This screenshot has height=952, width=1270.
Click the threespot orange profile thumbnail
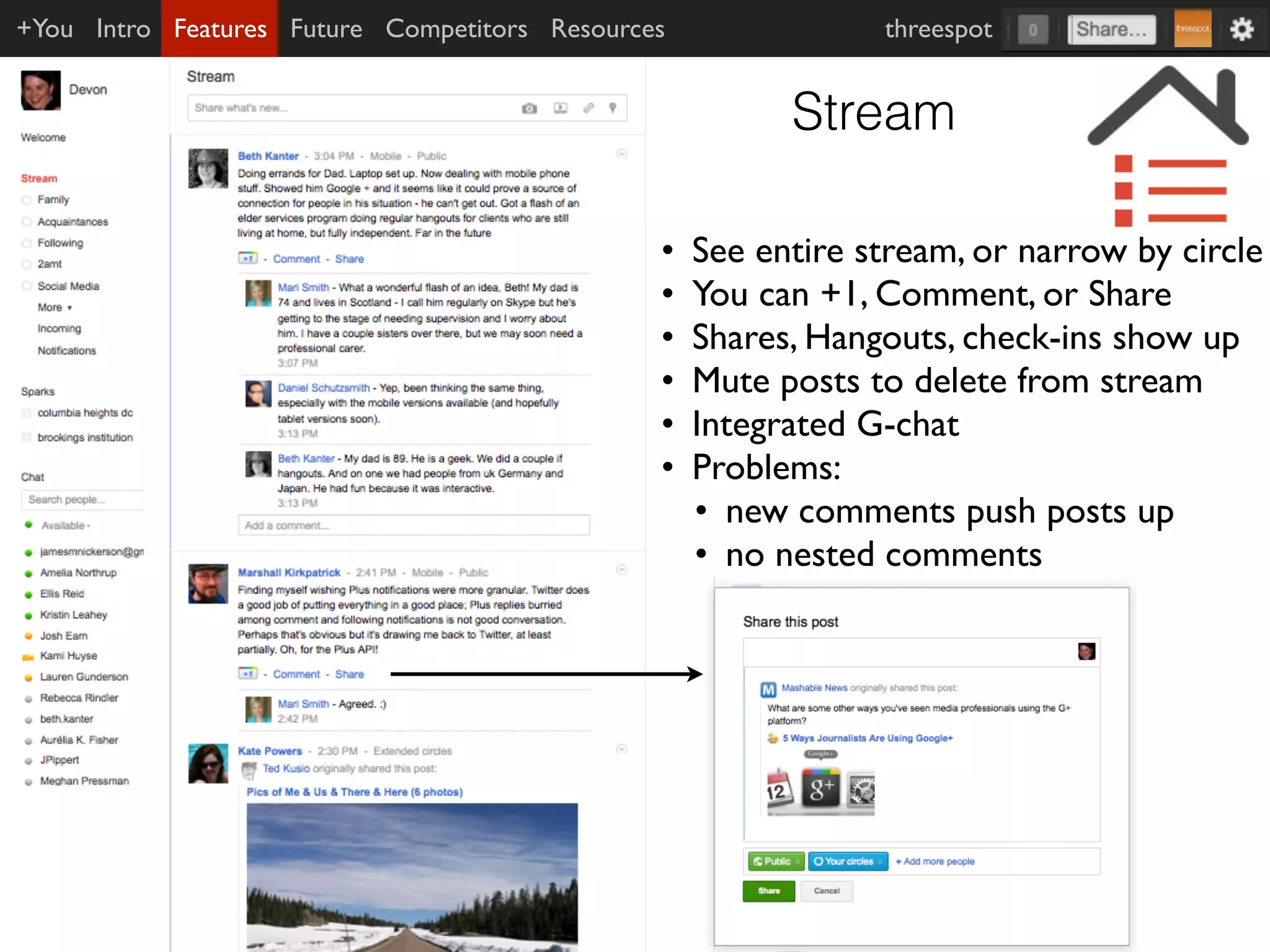tap(1192, 29)
